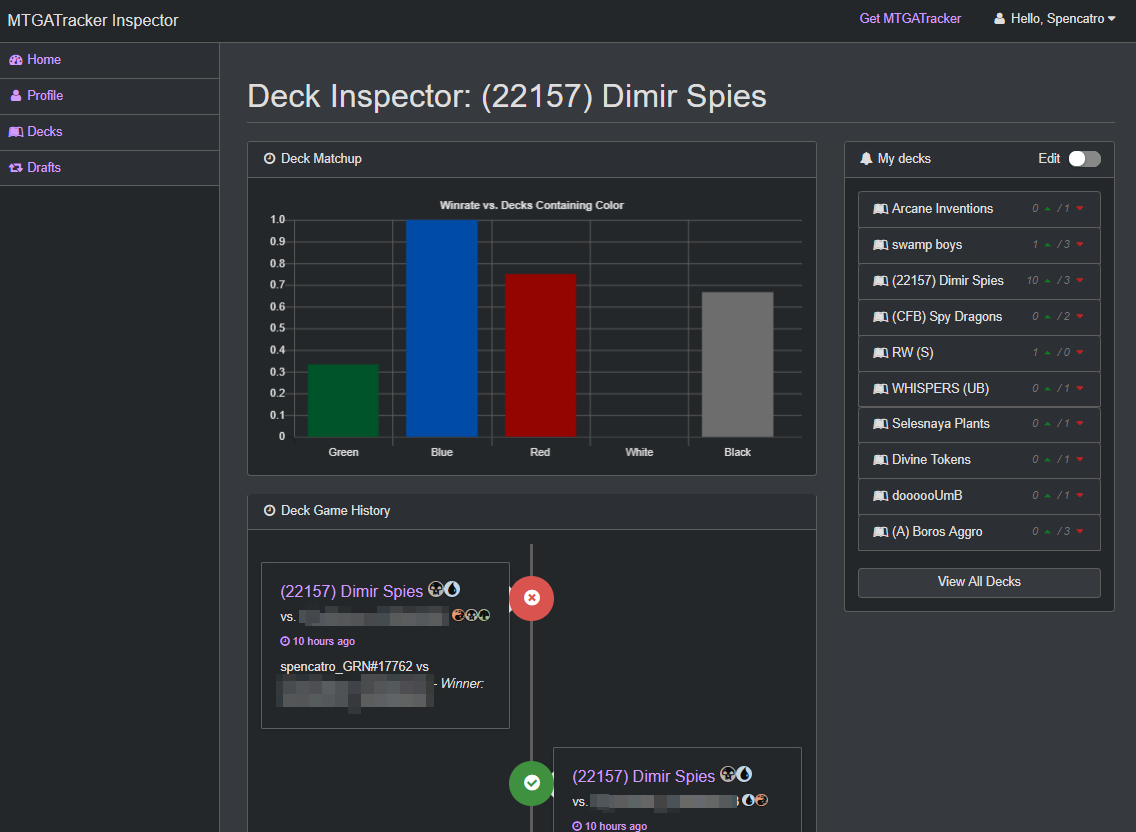Click the book icon next to WHISPERS (UB)
This screenshot has width=1136, height=832.
pyautogui.click(x=880, y=389)
